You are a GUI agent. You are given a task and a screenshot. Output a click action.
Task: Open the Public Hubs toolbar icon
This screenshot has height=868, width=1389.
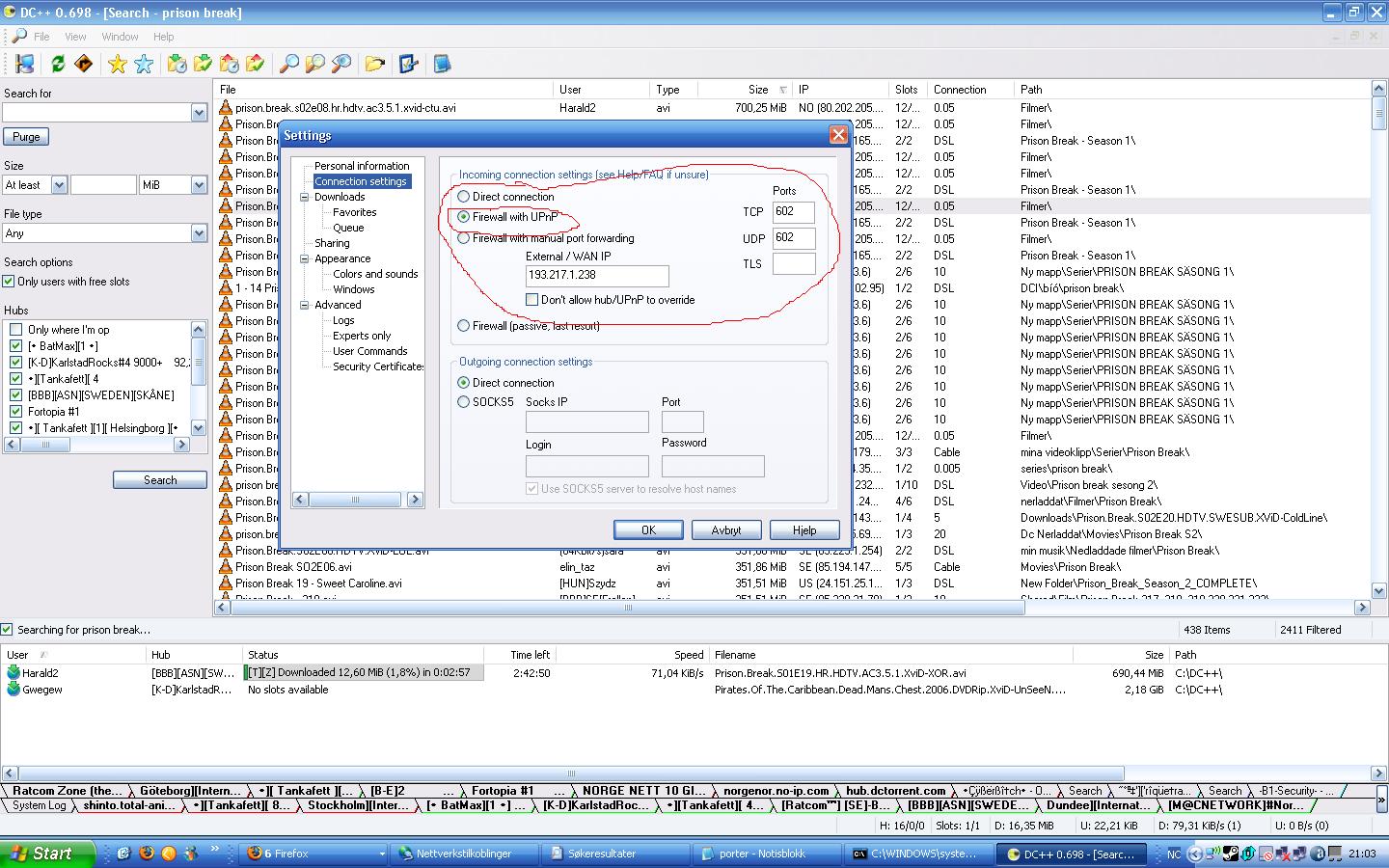[25, 64]
